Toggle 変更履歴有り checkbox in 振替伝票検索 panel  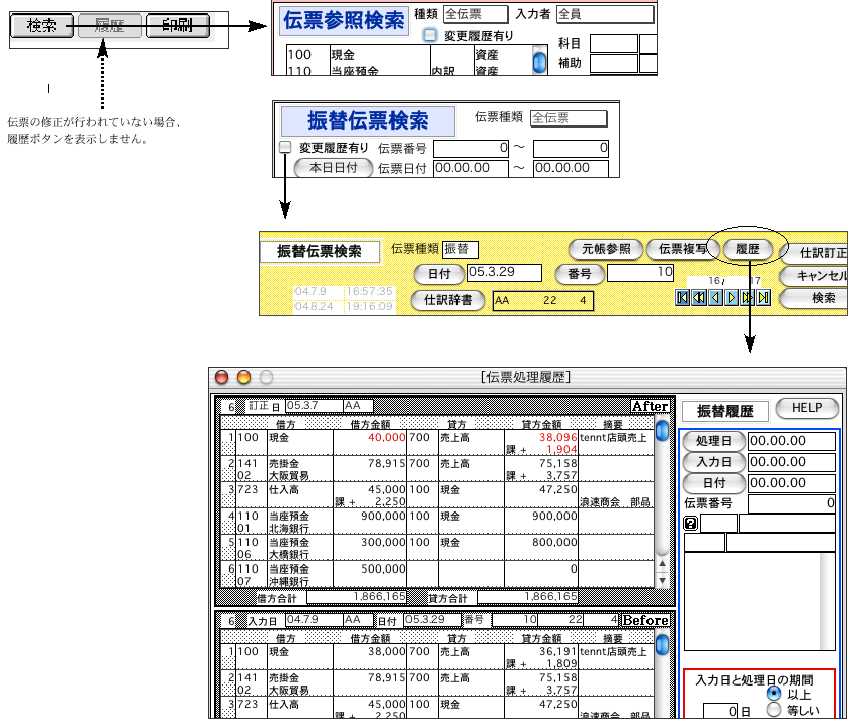(x=286, y=147)
